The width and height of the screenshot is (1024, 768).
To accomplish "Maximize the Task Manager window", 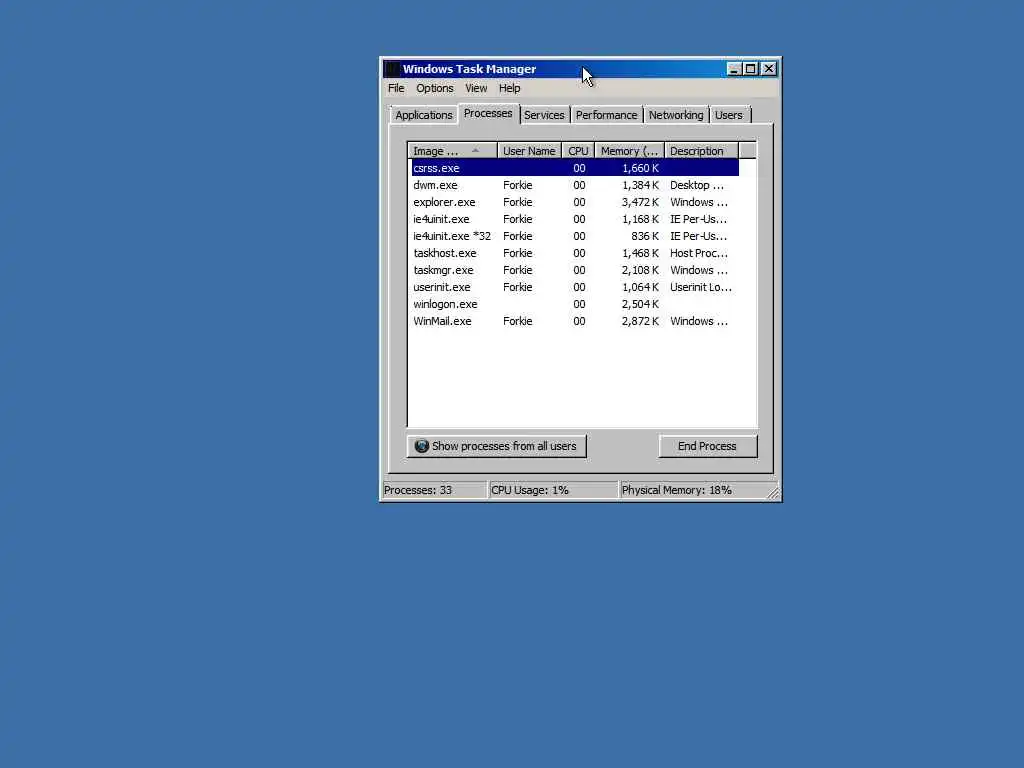I will click(750, 69).
